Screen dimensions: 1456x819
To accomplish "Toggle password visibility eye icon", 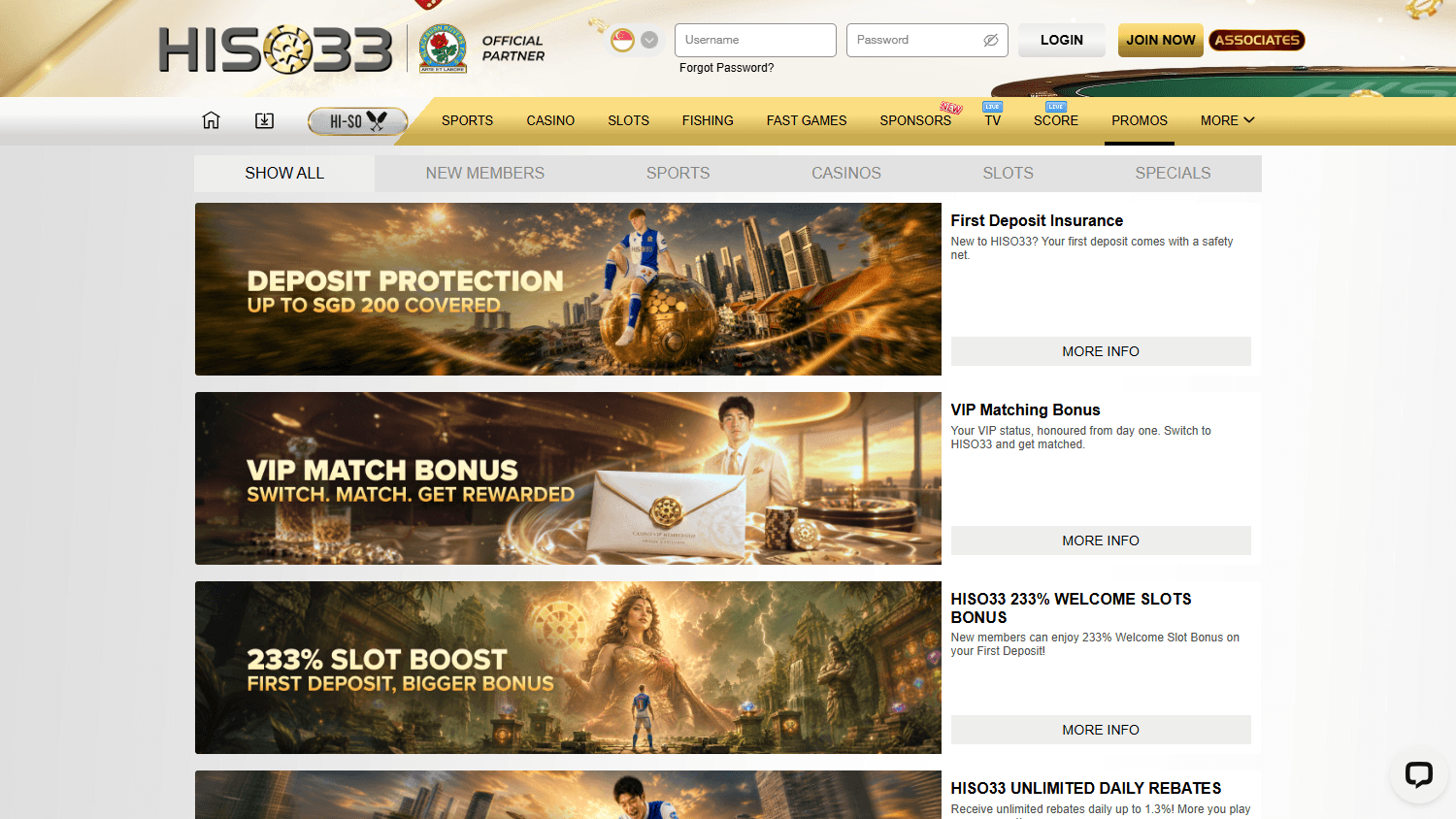I will 991,40.
